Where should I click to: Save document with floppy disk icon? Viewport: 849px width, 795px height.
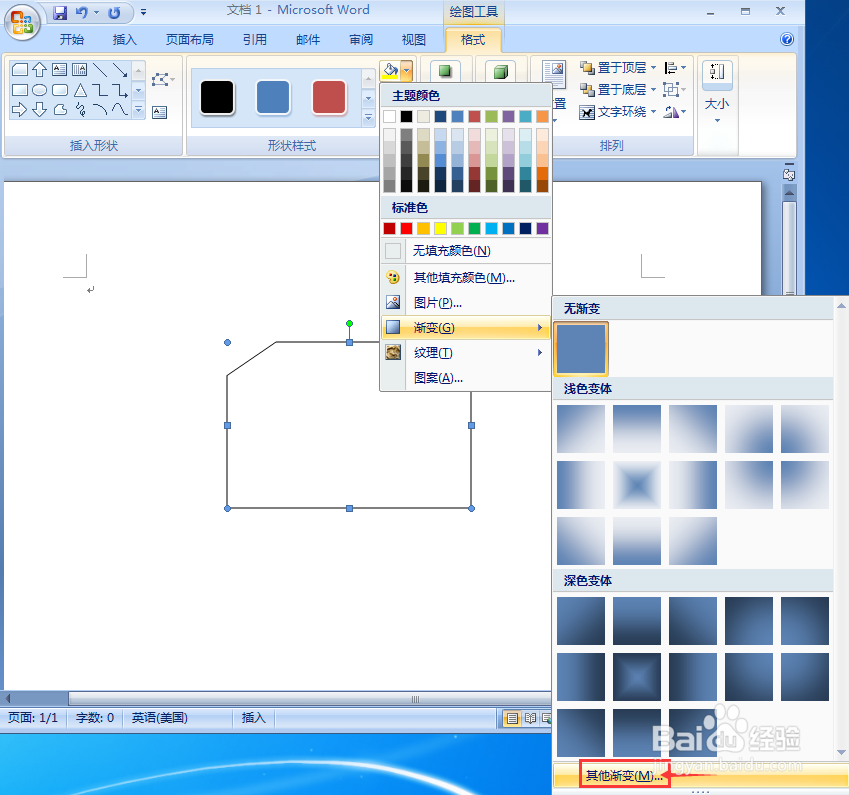click(x=60, y=12)
